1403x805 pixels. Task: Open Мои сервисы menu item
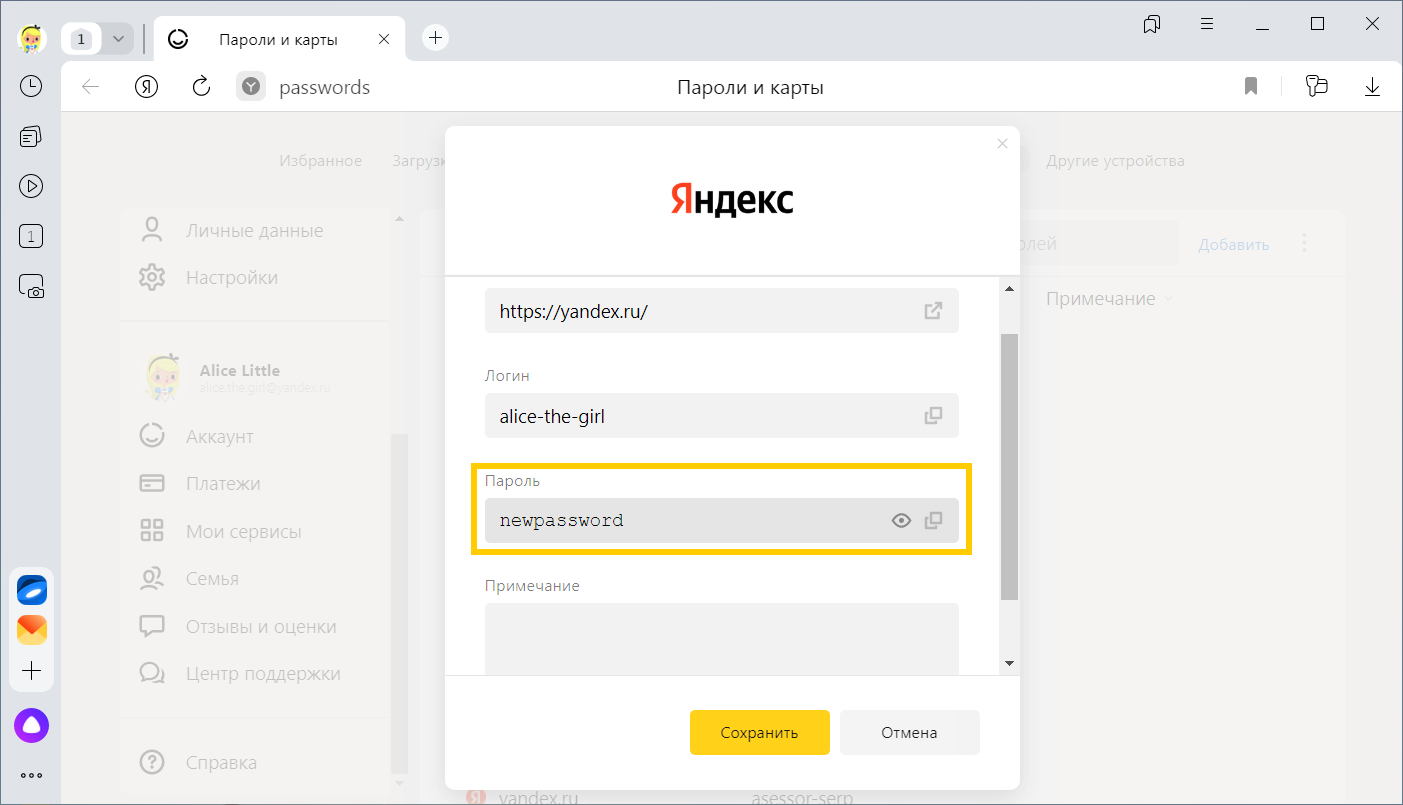pos(243,532)
